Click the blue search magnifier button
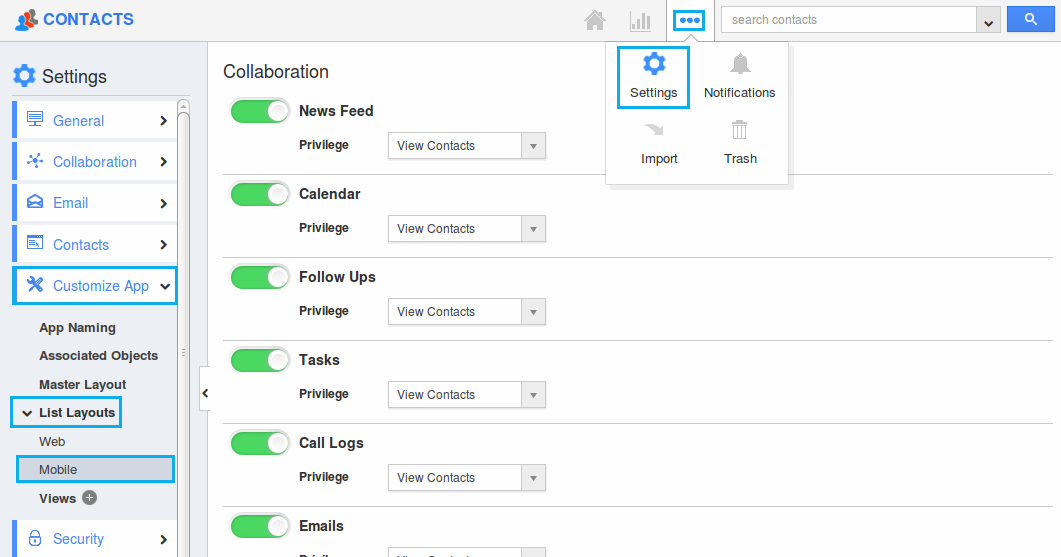1061x557 pixels. point(1031,20)
